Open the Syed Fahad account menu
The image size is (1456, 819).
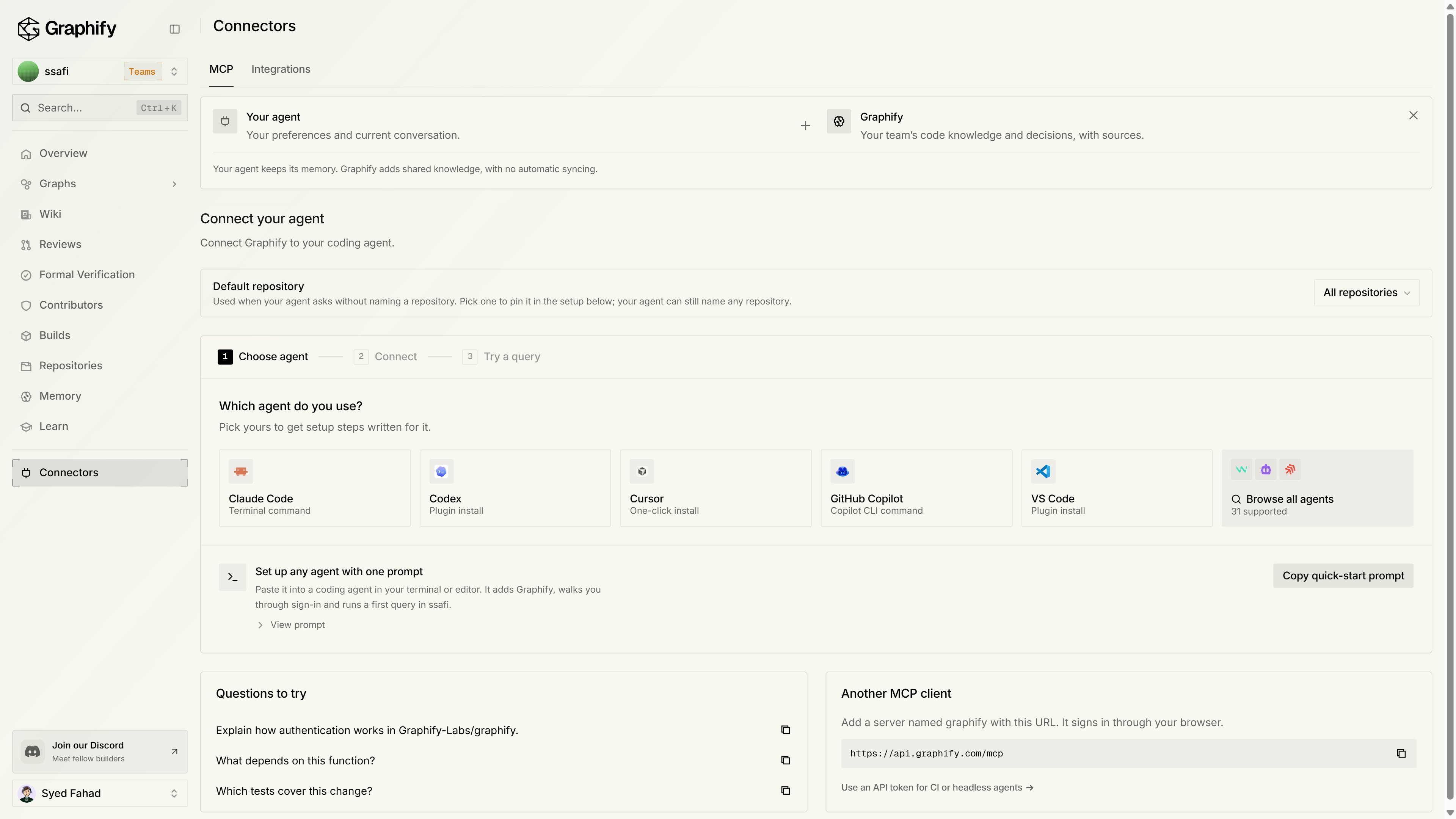coord(100,793)
